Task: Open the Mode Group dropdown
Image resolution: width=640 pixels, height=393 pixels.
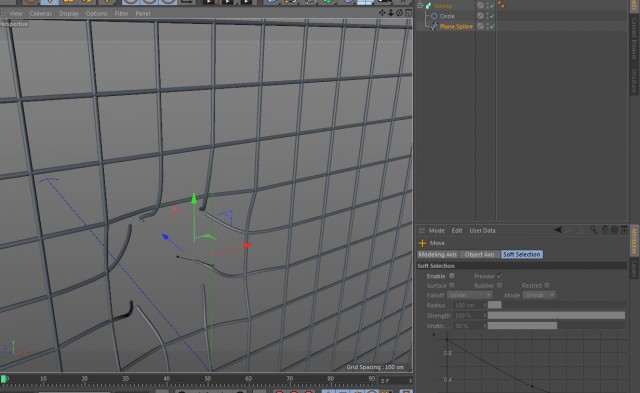Action: point(539,295)
